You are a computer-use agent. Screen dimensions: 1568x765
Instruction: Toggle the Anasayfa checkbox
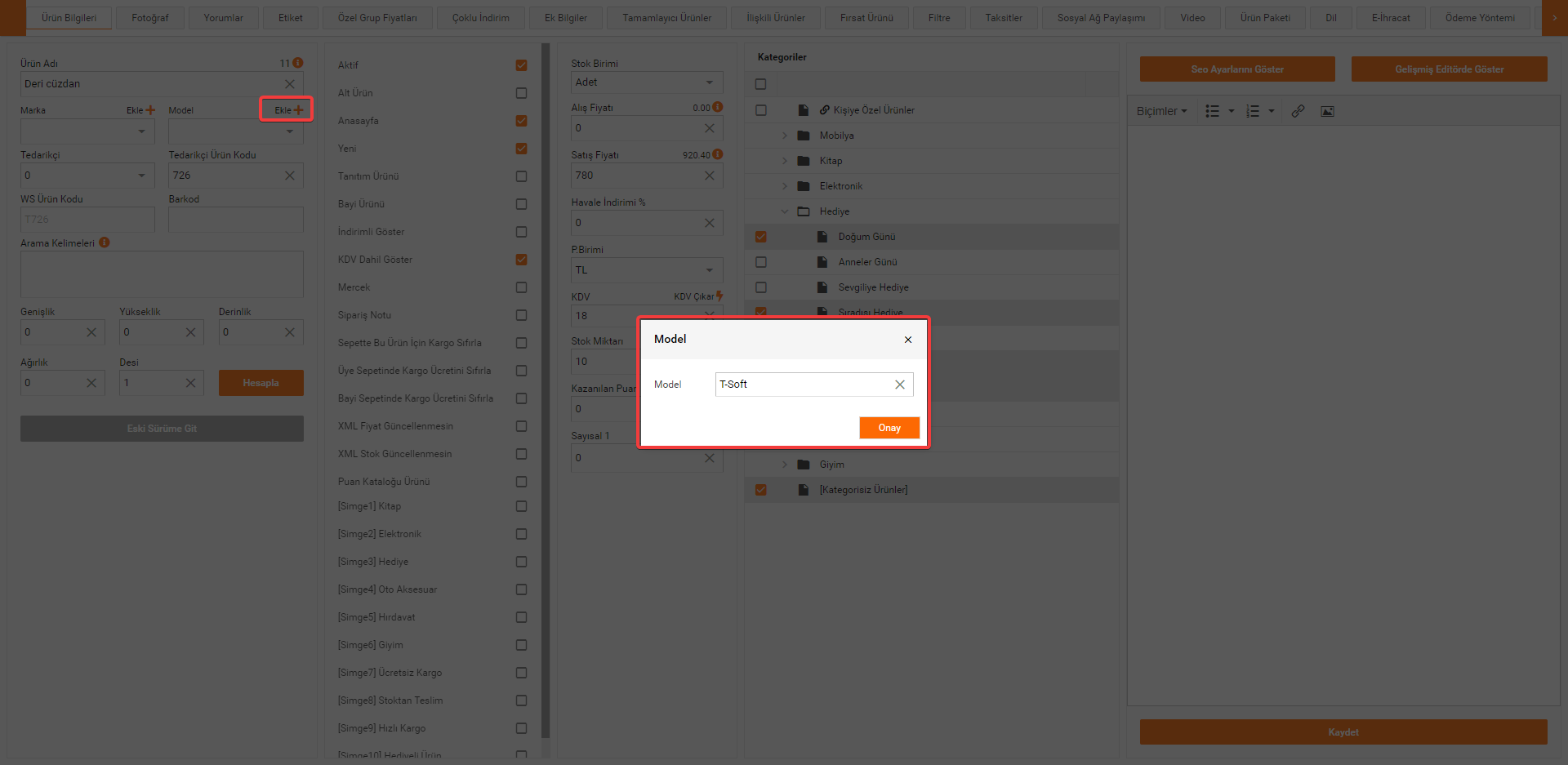click(521, 121)
